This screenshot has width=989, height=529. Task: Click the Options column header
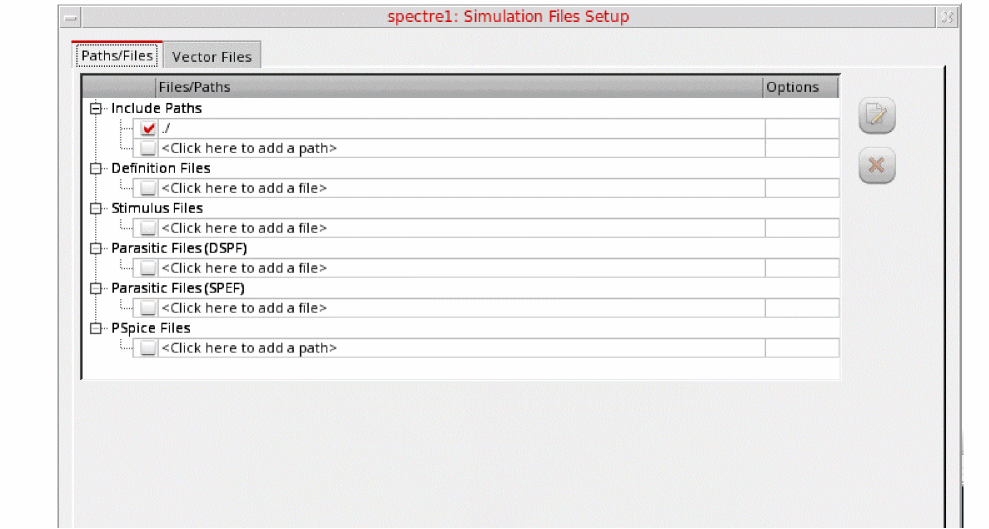coord(792,87)
